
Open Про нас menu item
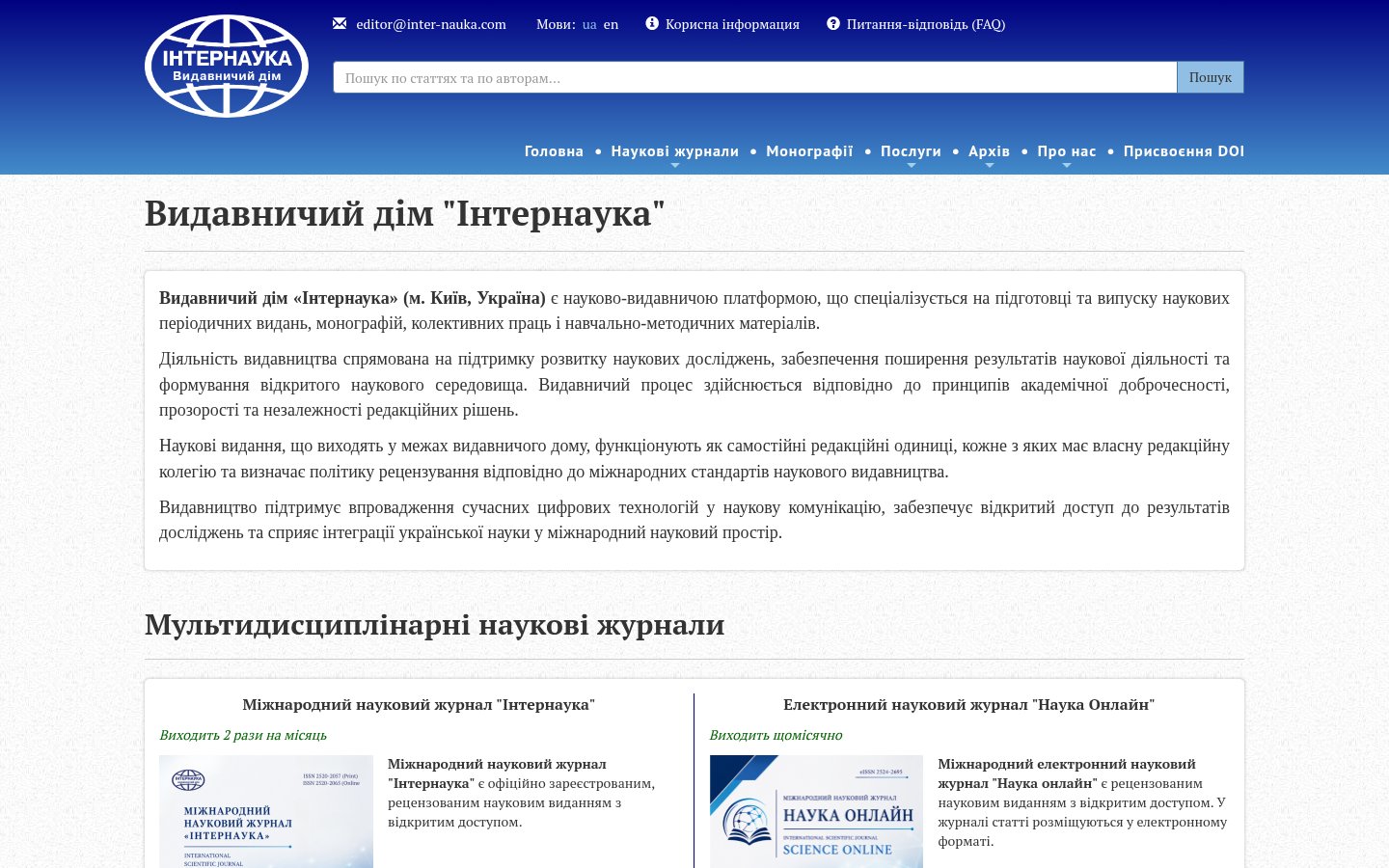coord(1067,151)
